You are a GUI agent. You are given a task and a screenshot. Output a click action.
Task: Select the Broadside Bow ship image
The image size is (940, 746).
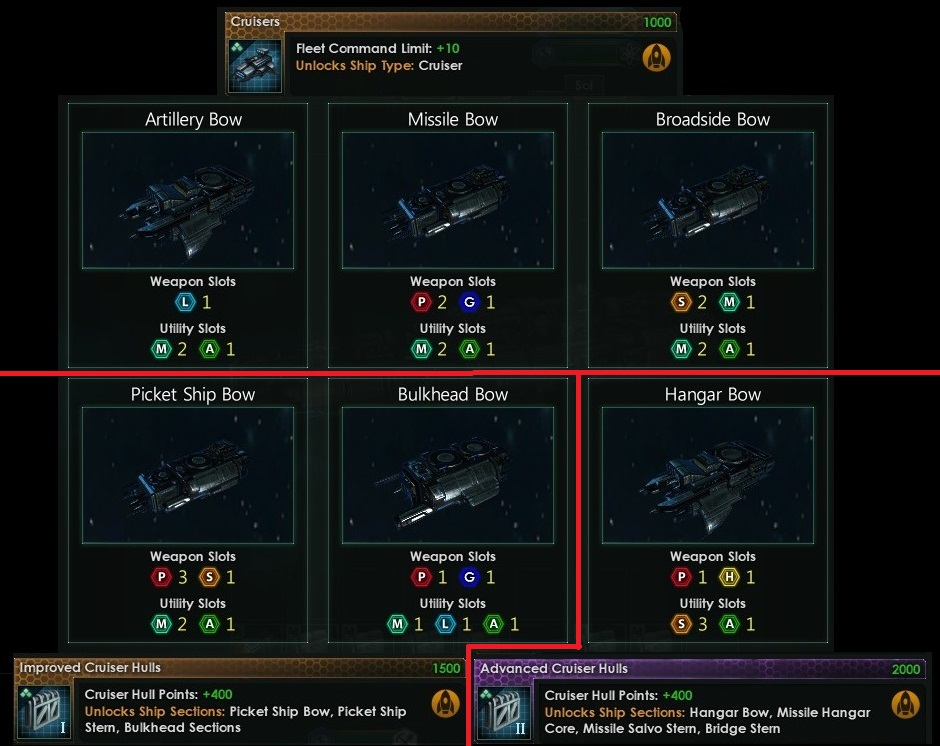click(708, 200)
